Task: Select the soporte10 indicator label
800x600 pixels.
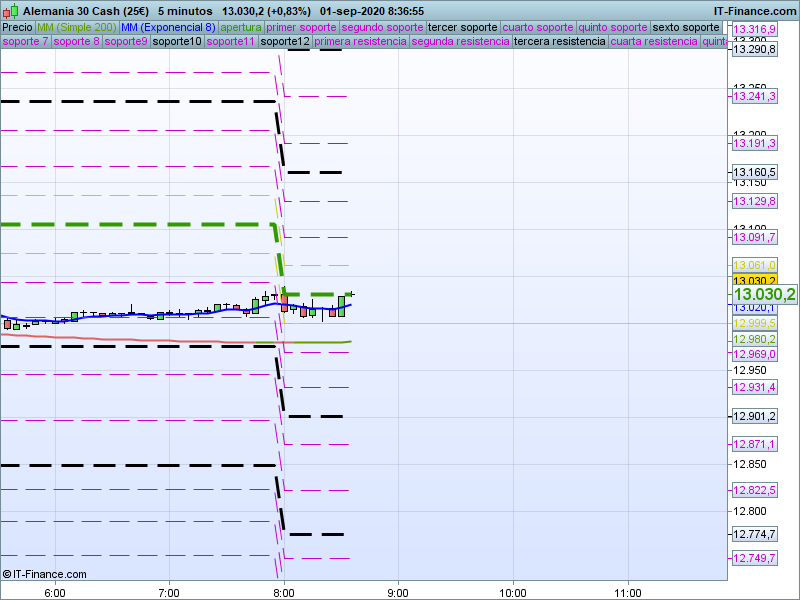Action: point(177,42)
